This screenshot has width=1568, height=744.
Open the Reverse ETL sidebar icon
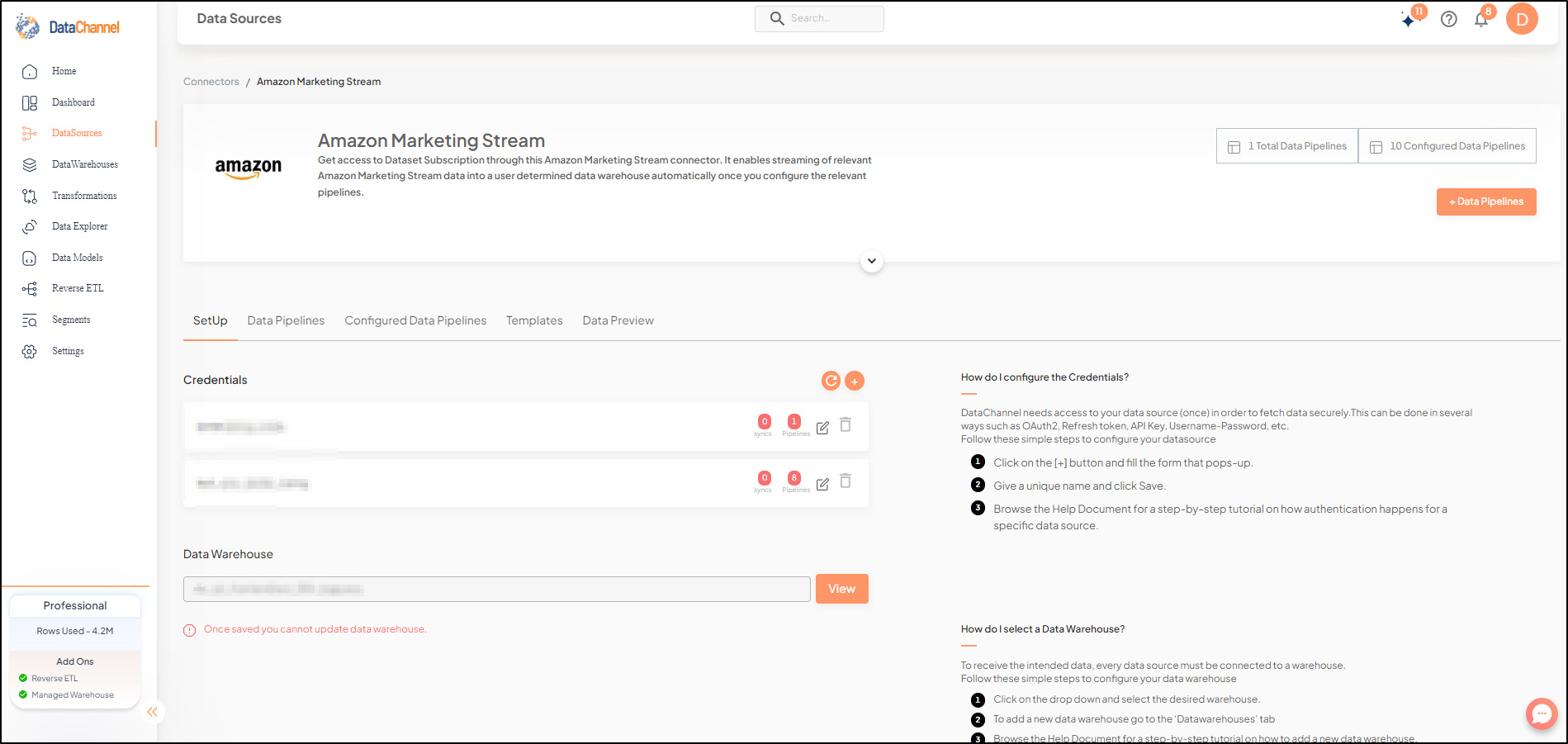[30, 288]
